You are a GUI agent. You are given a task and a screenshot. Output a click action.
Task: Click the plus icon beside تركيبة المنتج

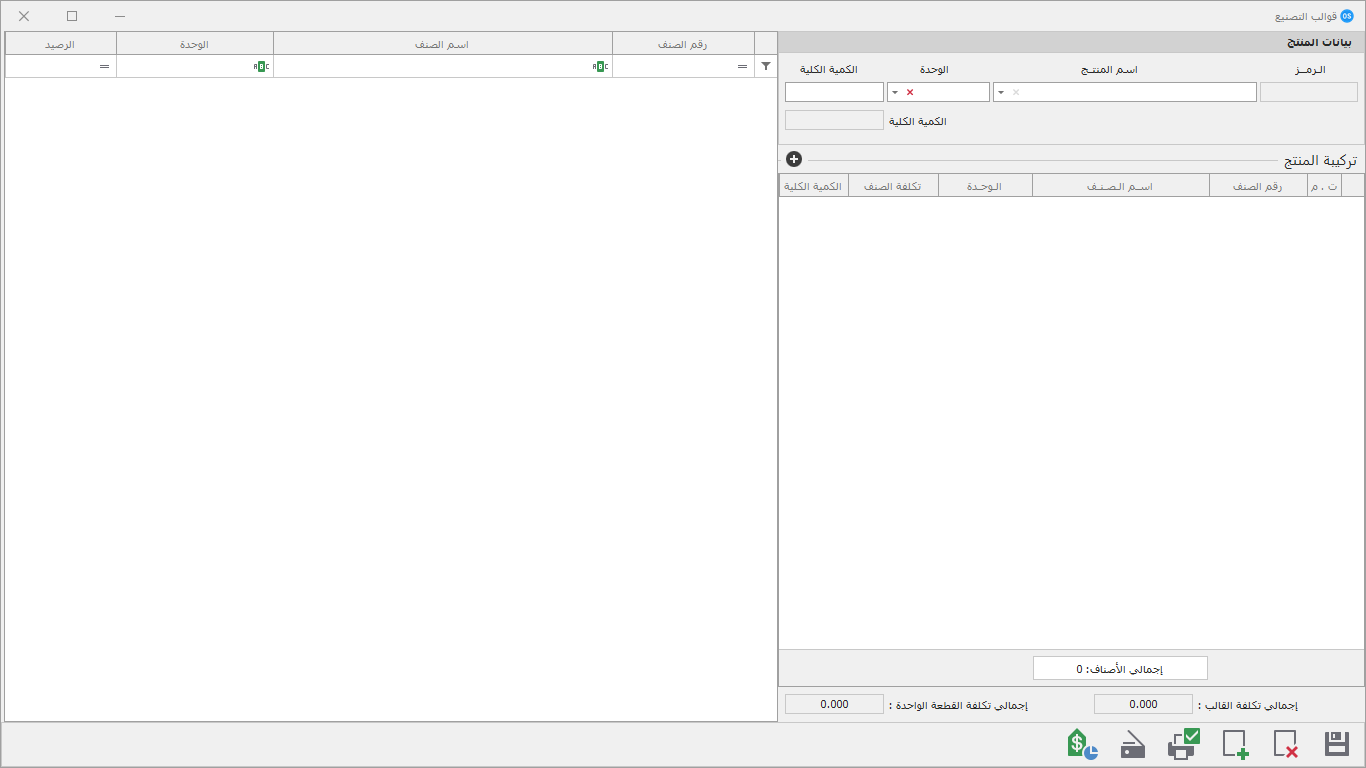[x=794, y=159]
